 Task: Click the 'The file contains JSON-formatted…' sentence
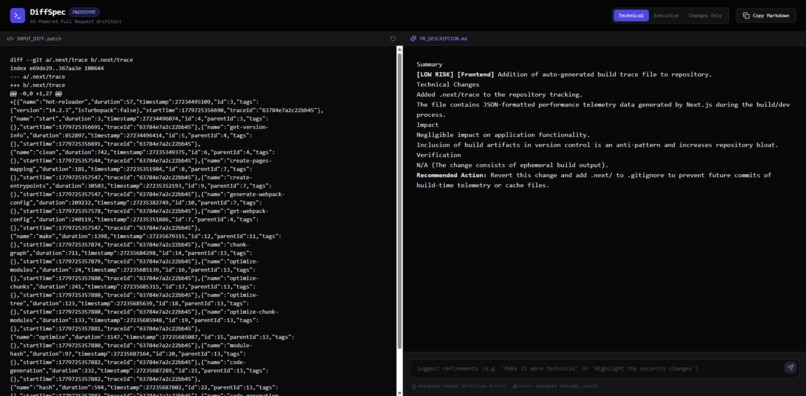click(603, 110)
